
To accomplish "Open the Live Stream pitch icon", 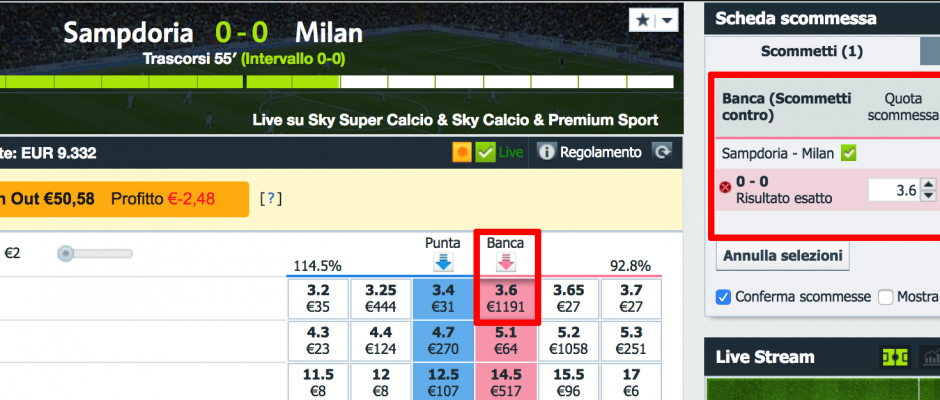I will coord(893,357).
